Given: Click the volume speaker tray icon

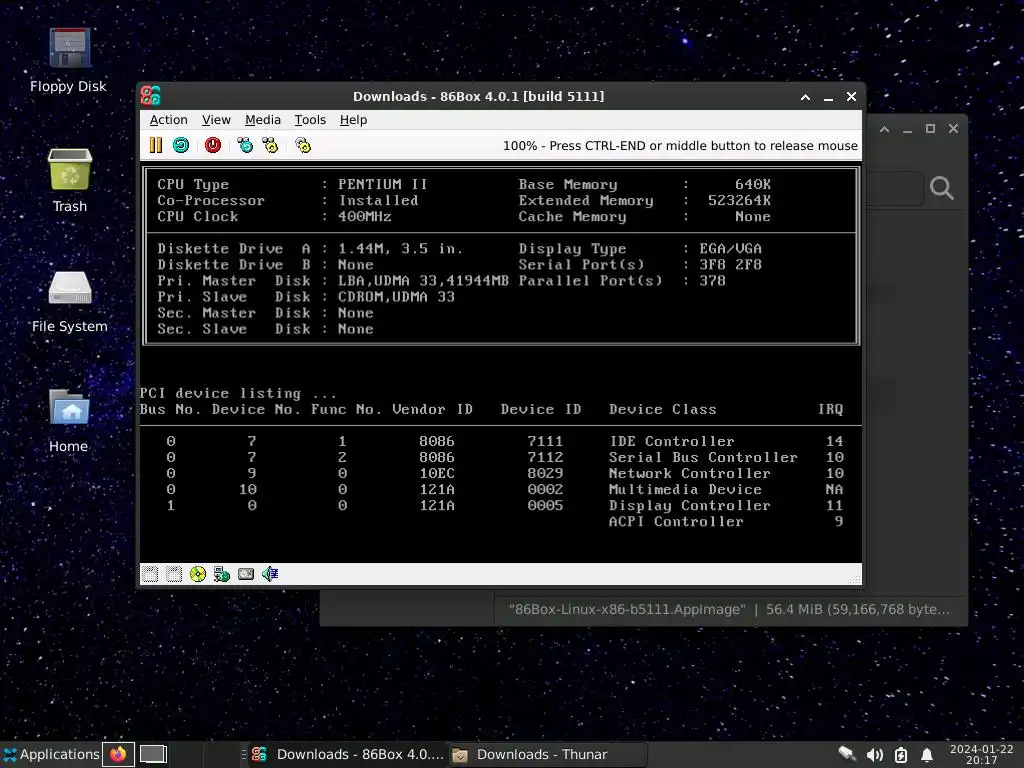Looking at the screenshot, I should point(874,755).
